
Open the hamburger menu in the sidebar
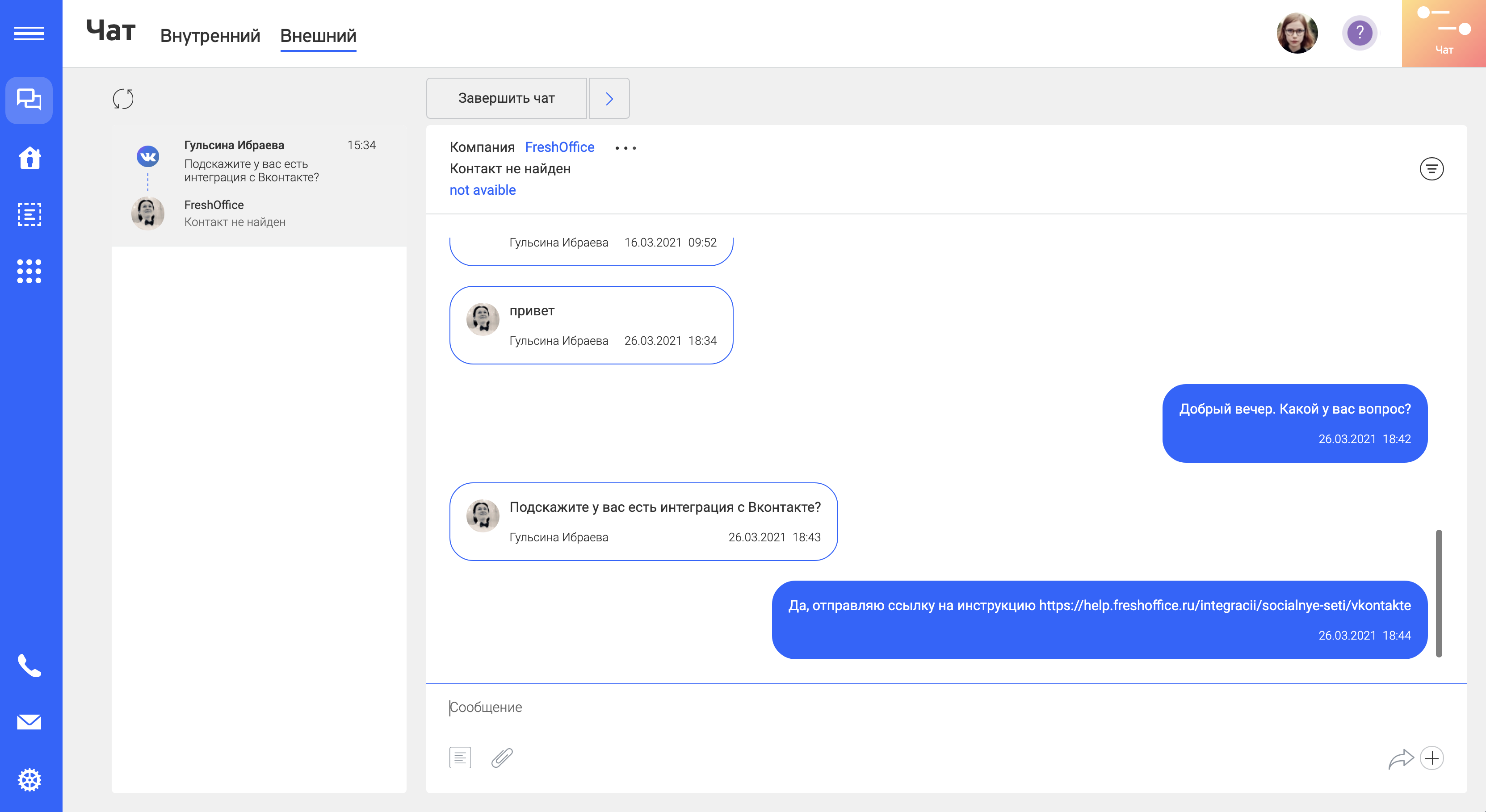(x=29, y=33)
